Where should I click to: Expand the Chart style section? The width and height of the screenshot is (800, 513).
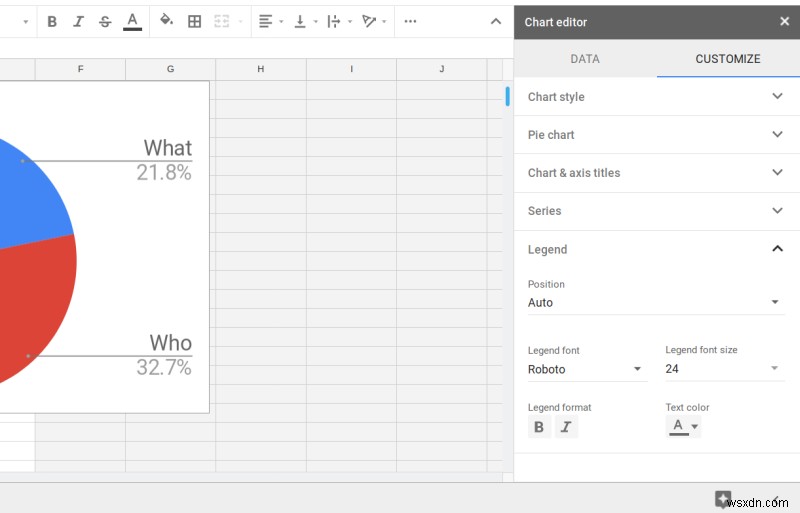(655, 97)
